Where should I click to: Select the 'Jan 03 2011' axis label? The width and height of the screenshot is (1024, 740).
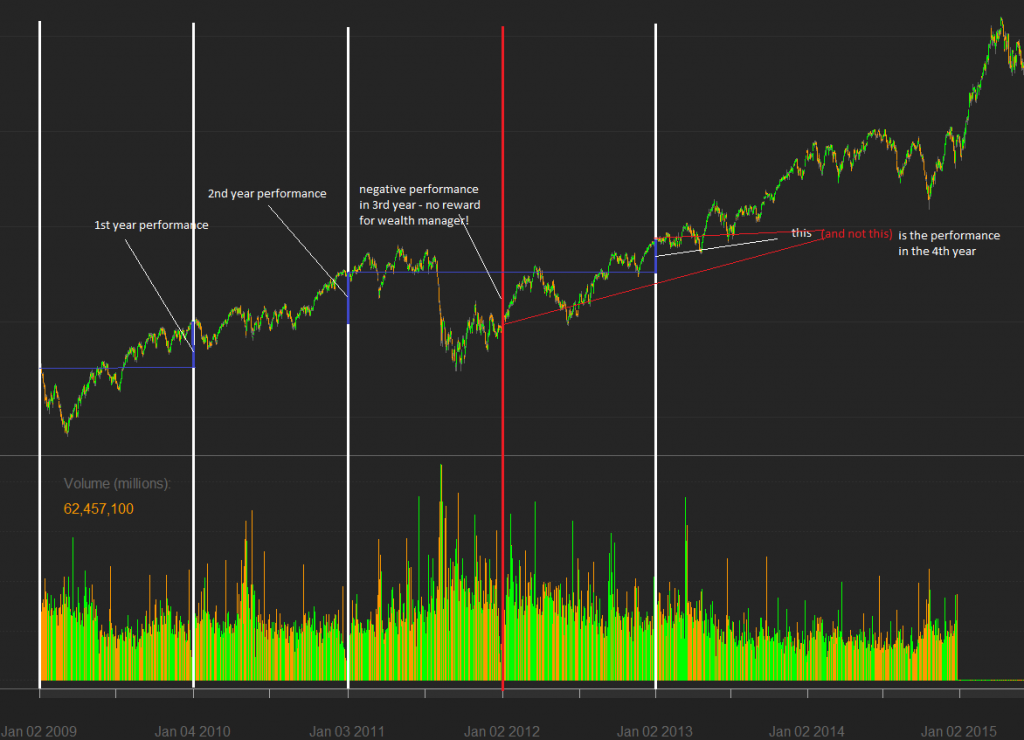(x=347, y=731)
